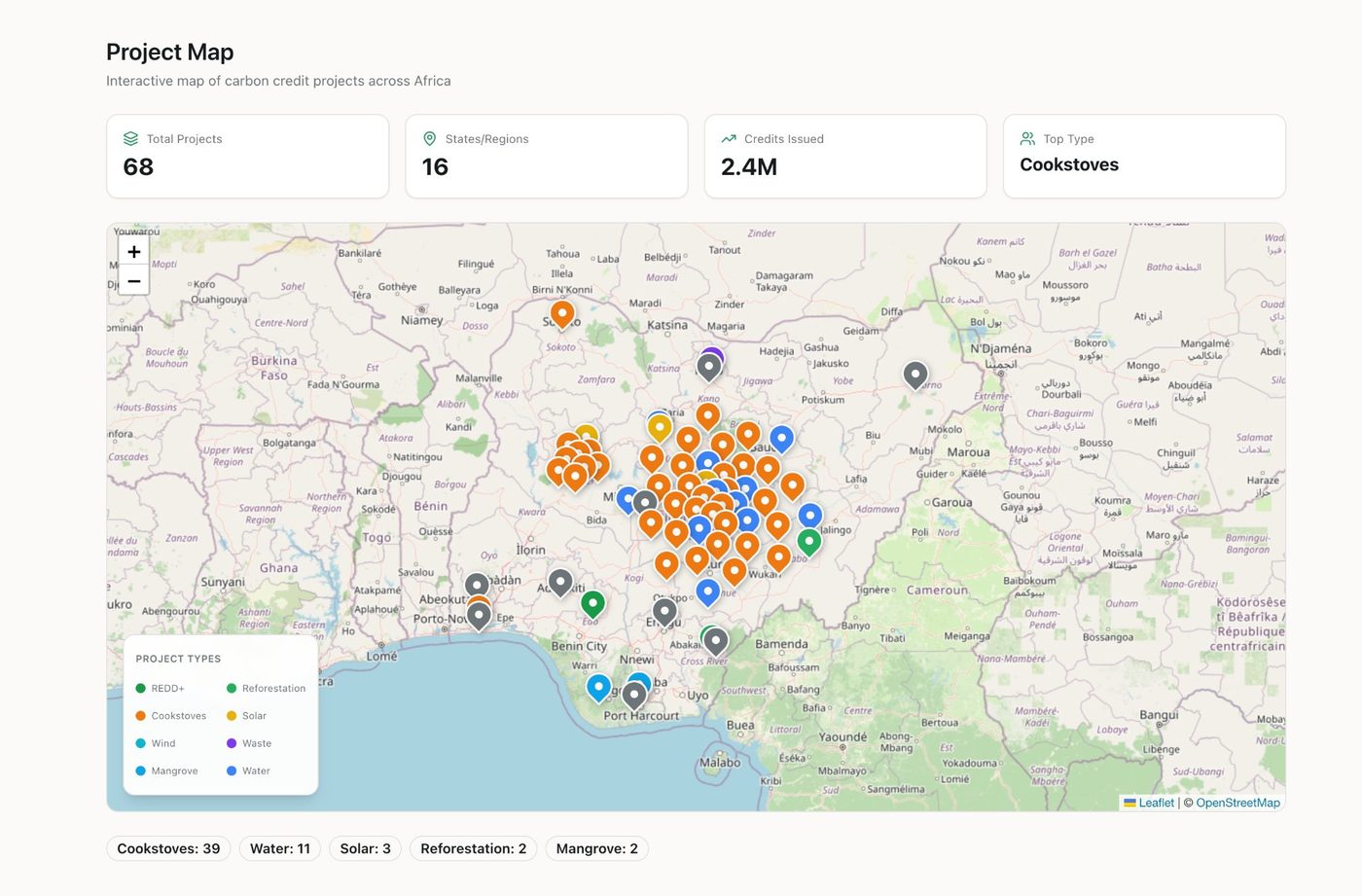Image resolution: width=1362 pixels, height=896 pixels.
Task: Click the 'Cookstoves' top type value
Action: pos(1069,165)
